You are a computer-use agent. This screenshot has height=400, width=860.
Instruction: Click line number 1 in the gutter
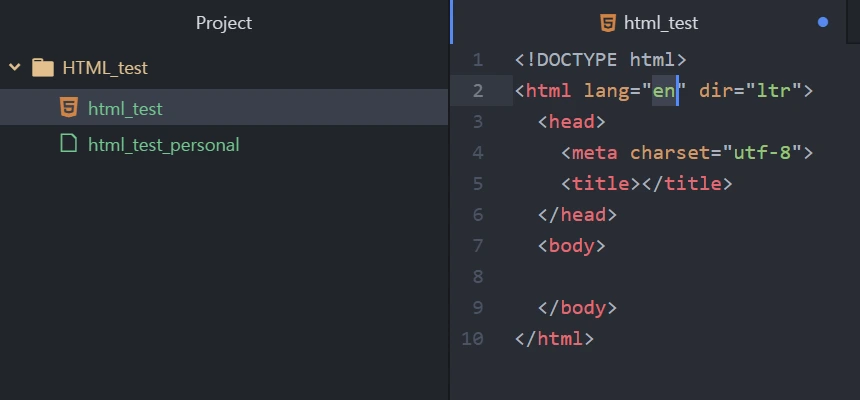tap(477, 60)
